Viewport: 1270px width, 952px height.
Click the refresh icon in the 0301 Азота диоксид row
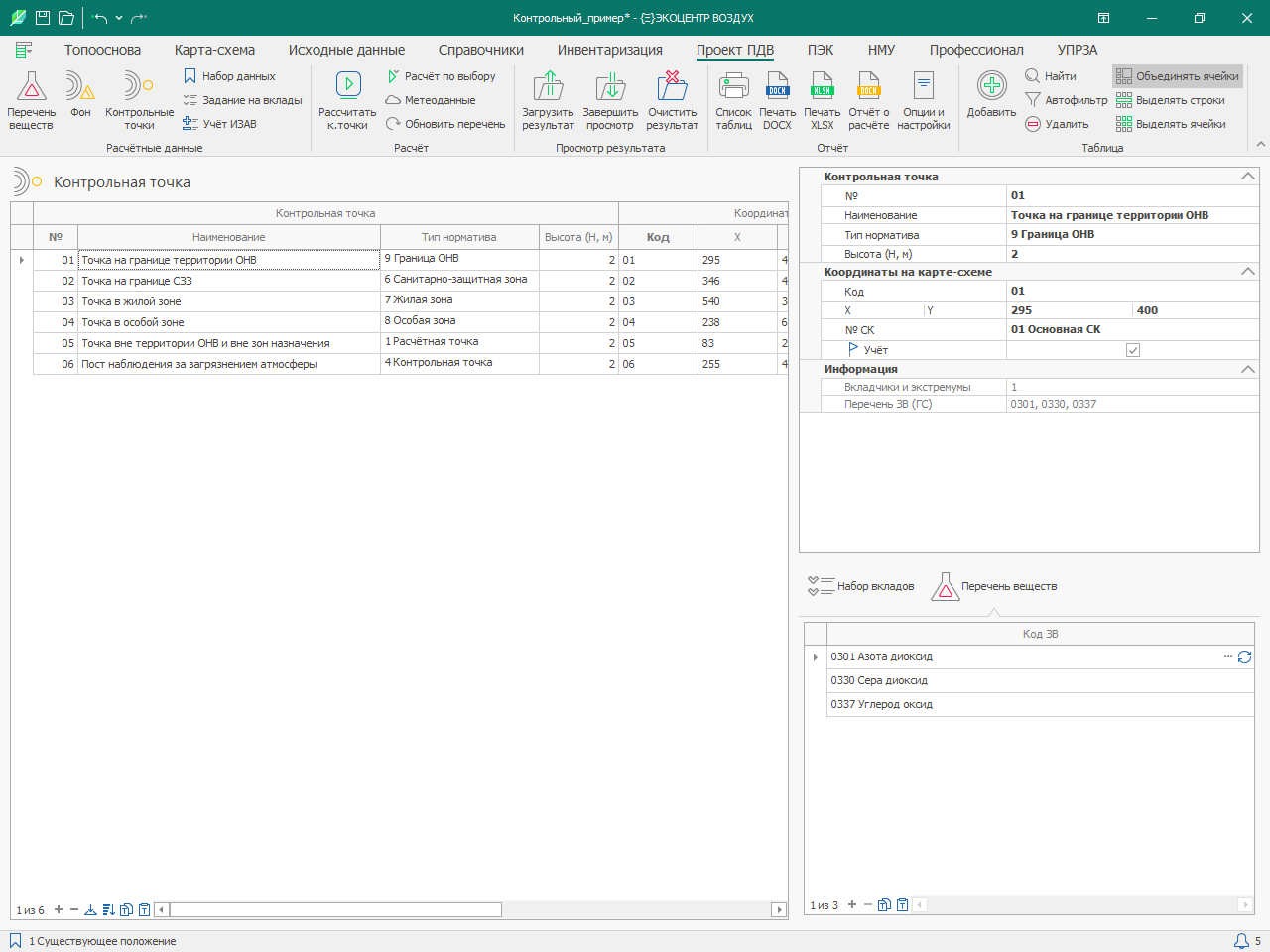[1244, 656]
